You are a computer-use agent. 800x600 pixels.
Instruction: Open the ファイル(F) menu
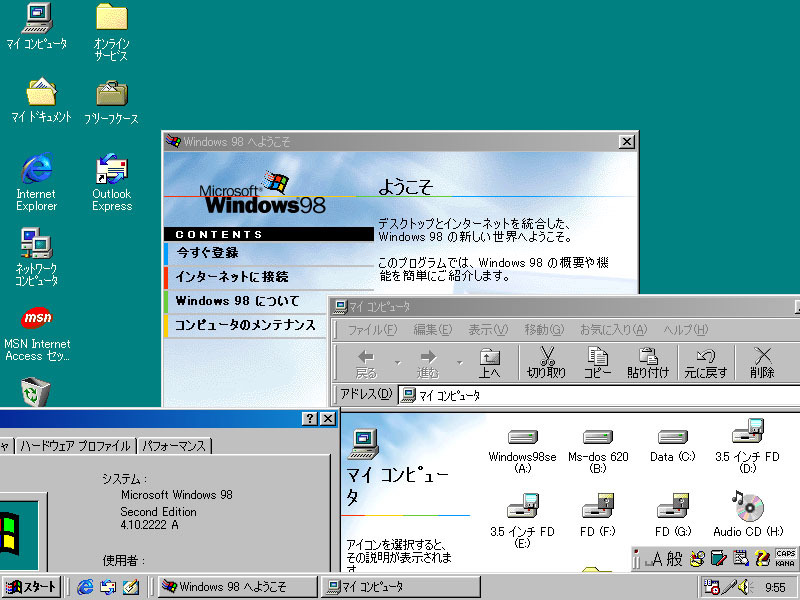click(x=371, y=330)
